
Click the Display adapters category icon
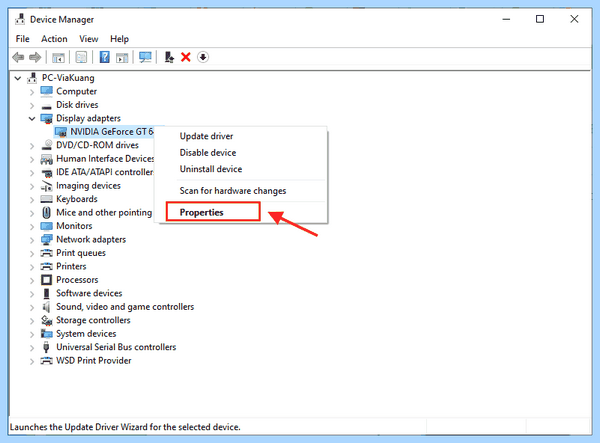click(46, 119)
